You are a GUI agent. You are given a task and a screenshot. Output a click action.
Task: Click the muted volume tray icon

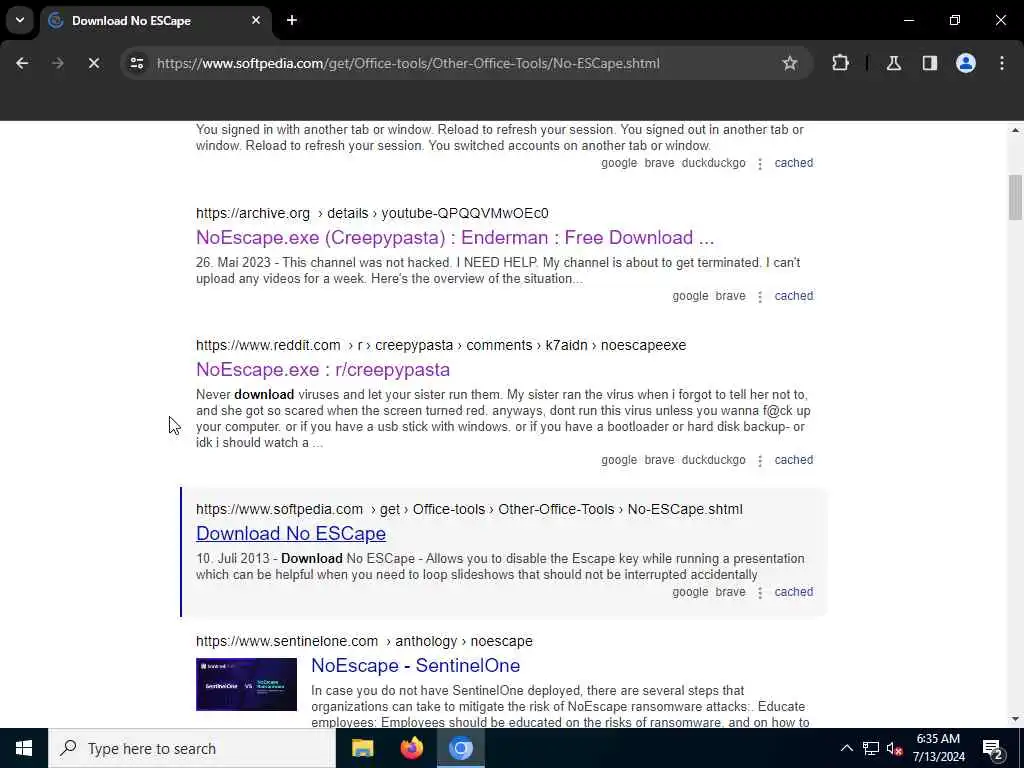[x=894, y=748]
